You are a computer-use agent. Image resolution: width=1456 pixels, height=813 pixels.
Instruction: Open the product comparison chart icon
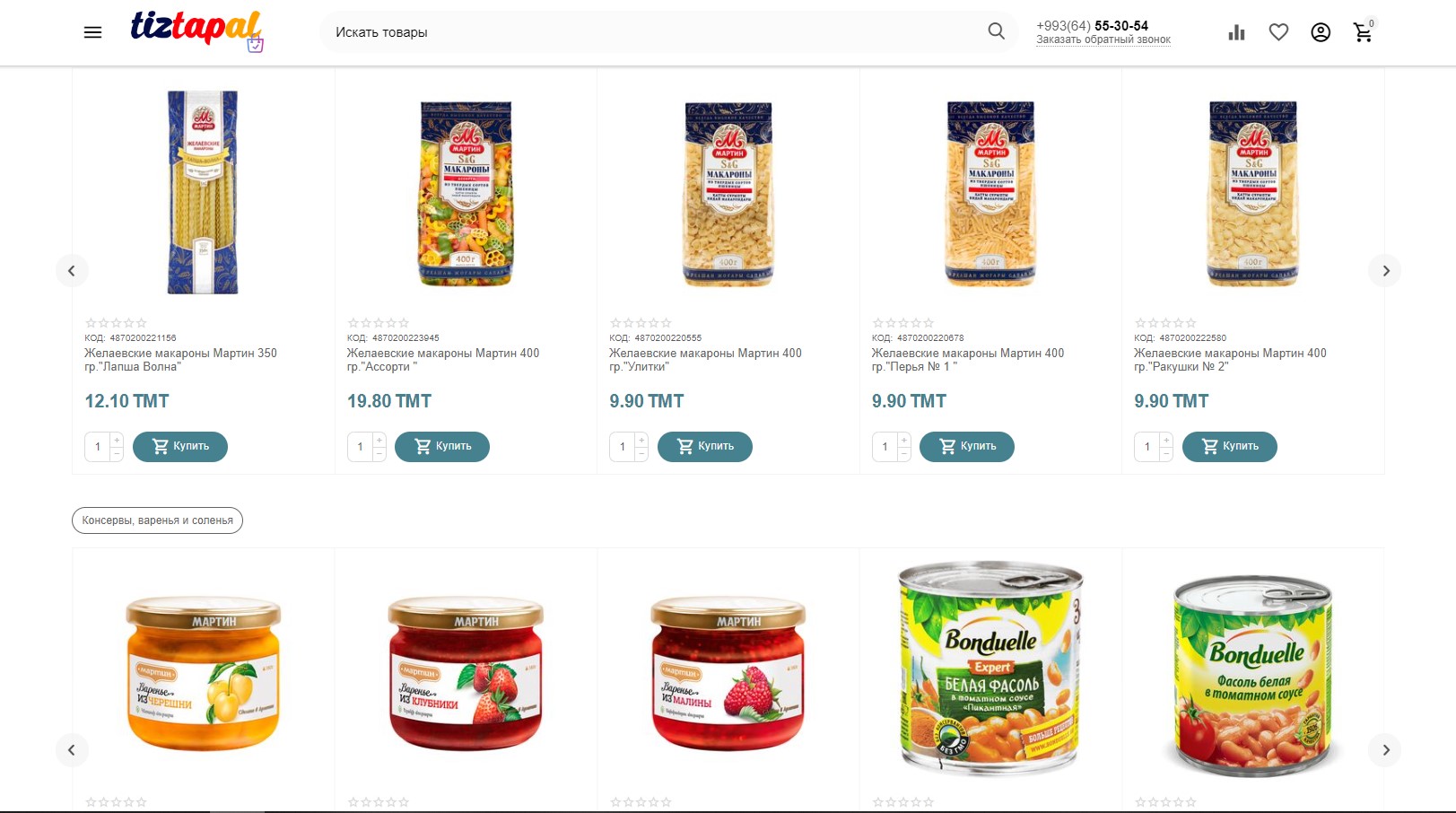tap(1236, 32)
